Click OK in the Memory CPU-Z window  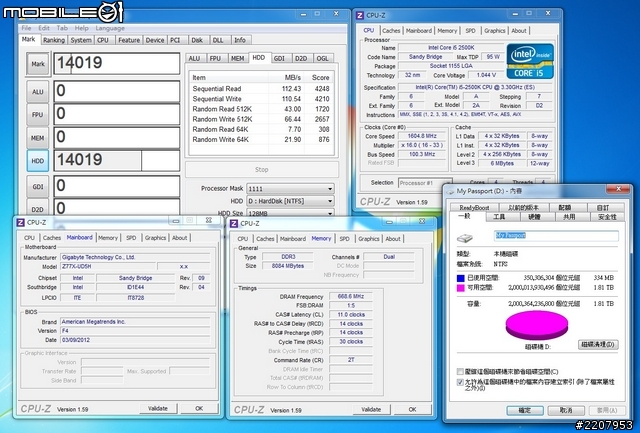[x=412, y=409]
